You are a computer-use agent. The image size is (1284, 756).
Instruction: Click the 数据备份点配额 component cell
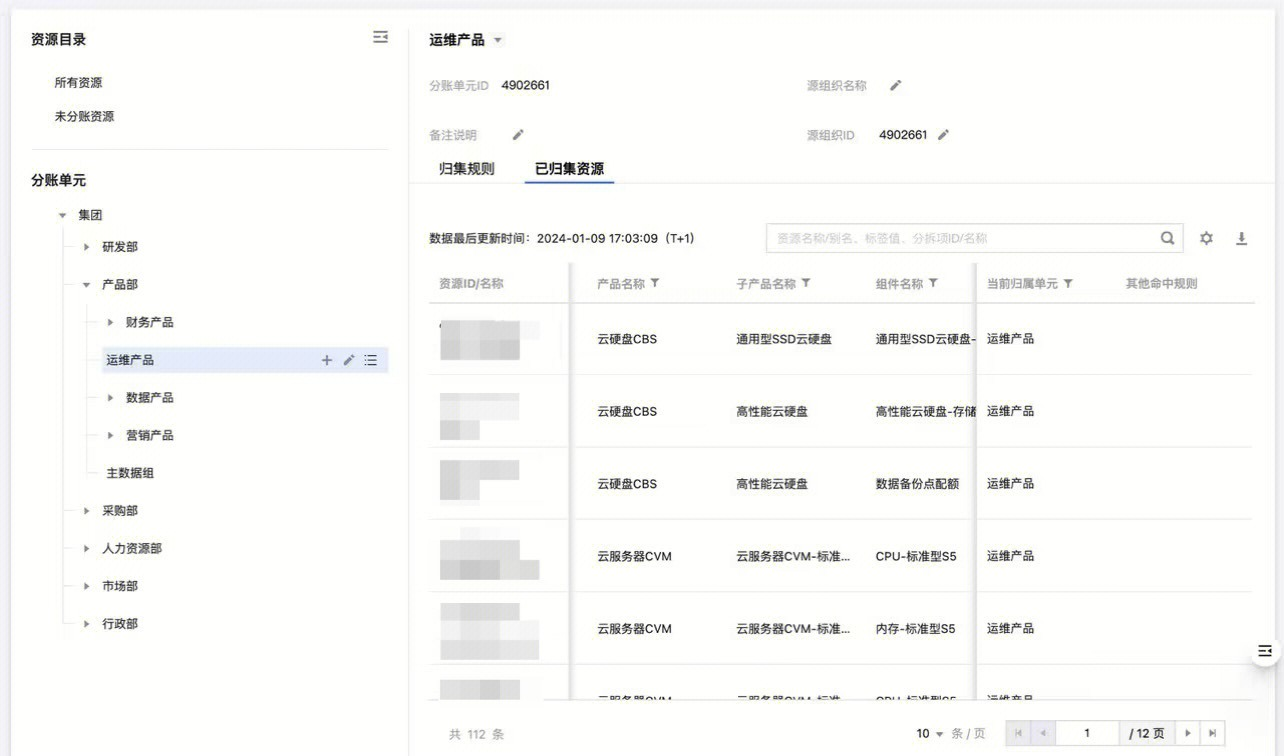(x=917, y=484)
